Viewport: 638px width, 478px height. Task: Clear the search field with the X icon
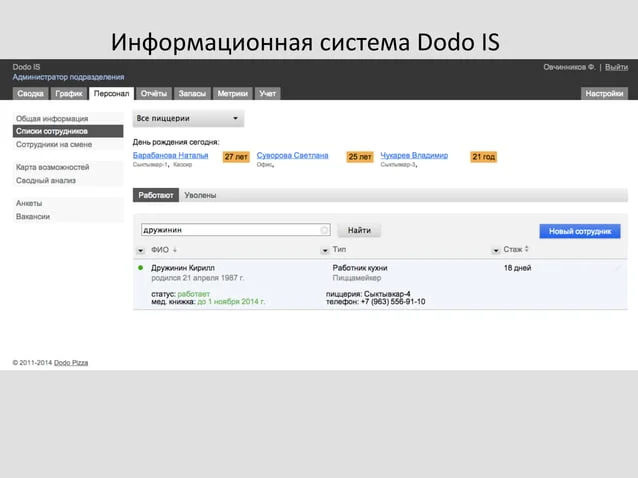click(324, 230)
